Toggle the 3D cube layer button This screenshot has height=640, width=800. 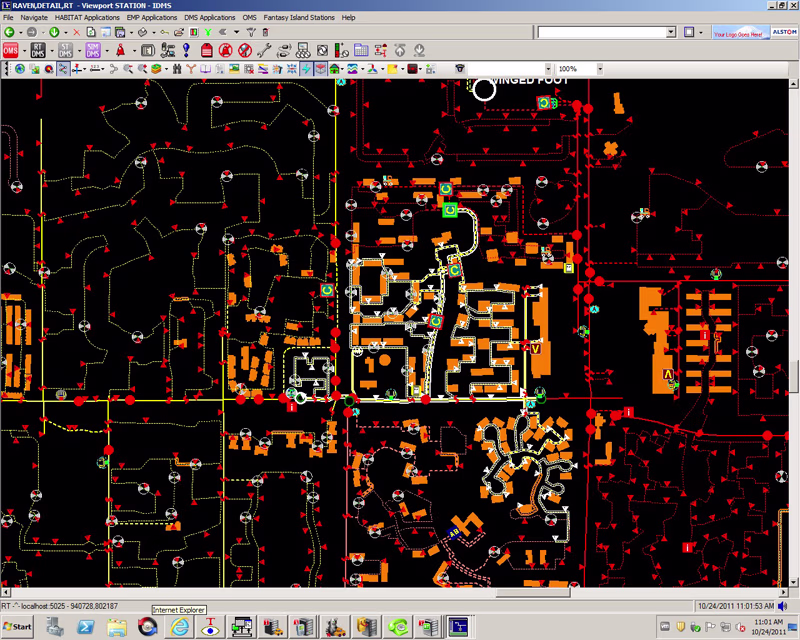pos(320,69)
